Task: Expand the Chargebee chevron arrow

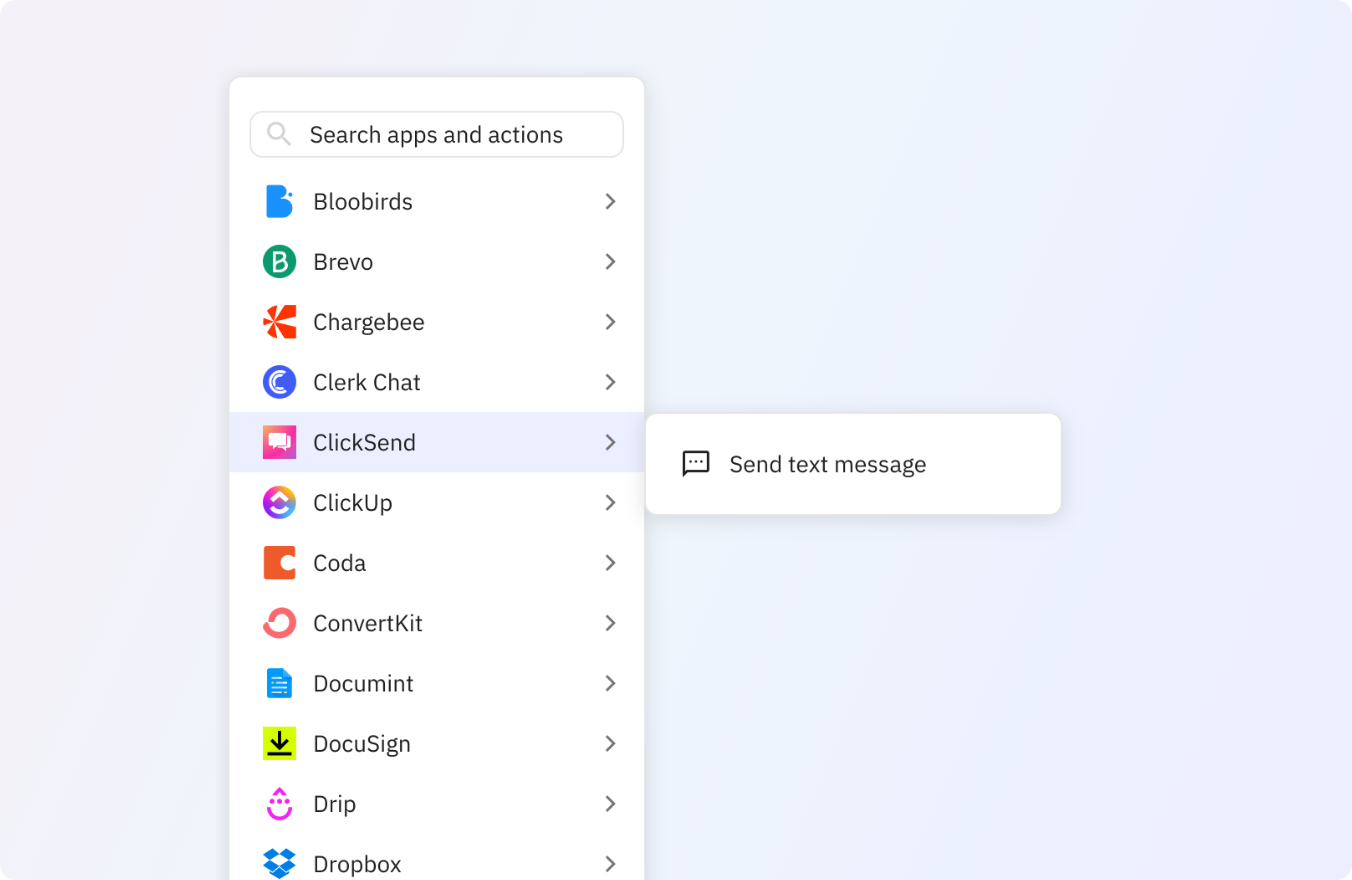Action: coord(610,322)
